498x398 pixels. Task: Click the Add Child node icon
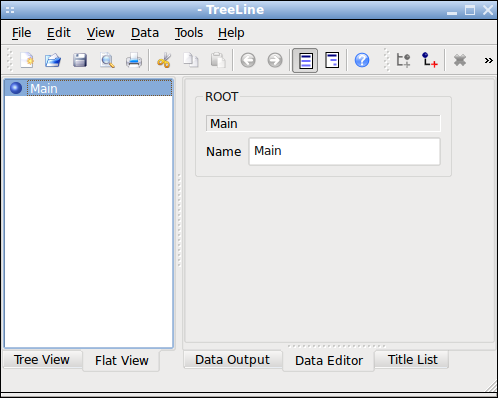pyautogui.click(x=429, y=60)
